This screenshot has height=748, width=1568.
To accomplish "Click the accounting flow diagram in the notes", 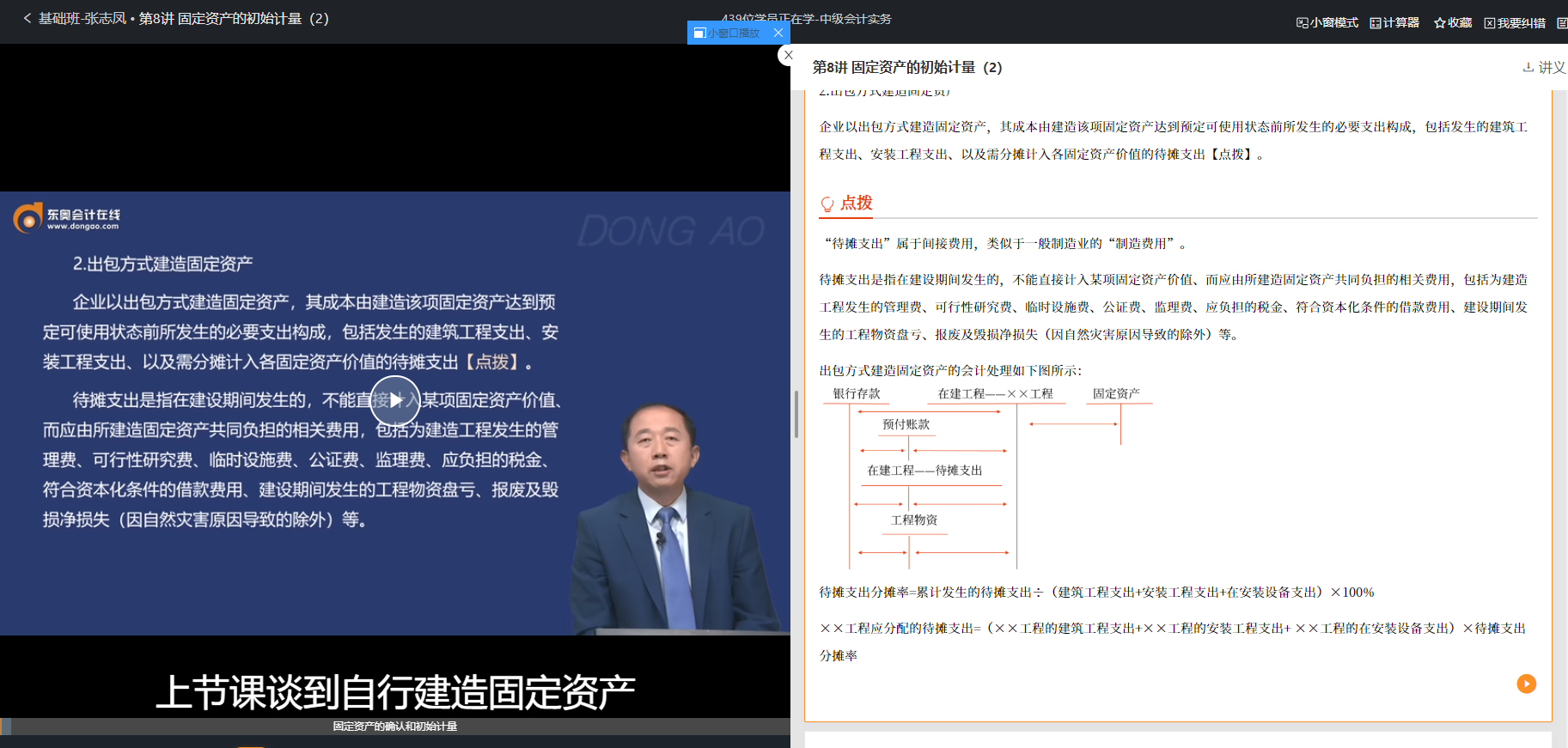I will (988, 477).
